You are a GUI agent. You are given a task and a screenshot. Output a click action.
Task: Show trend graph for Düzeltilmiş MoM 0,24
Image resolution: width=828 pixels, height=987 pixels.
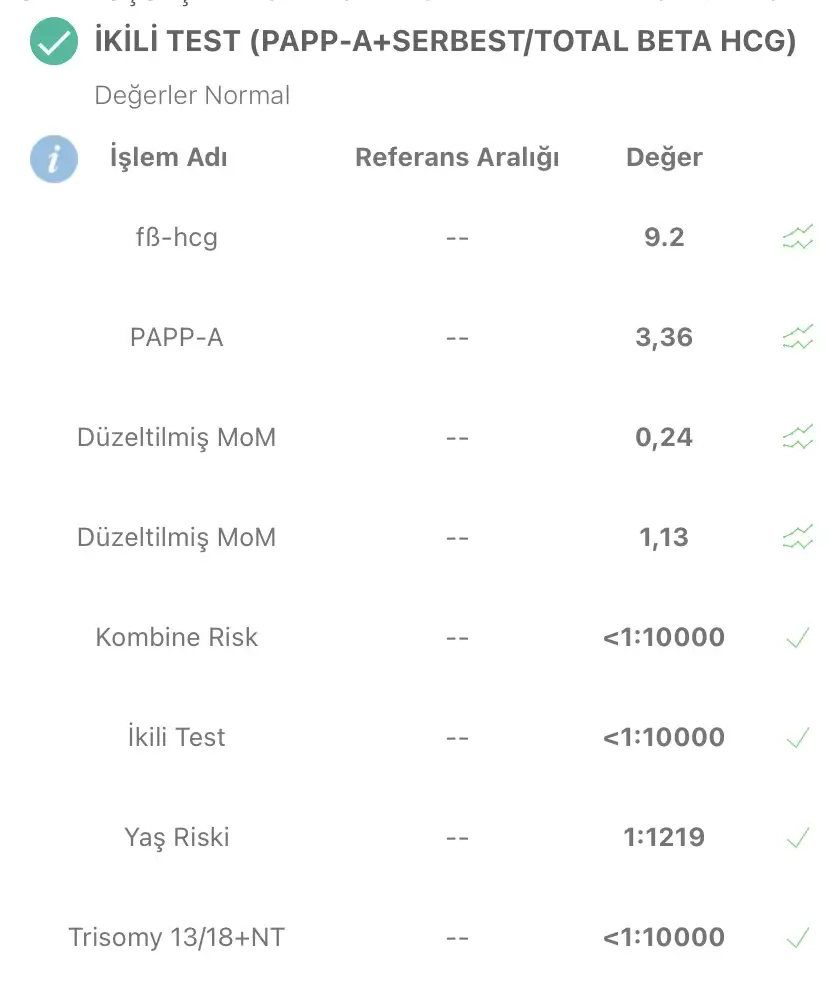point(798,437)
